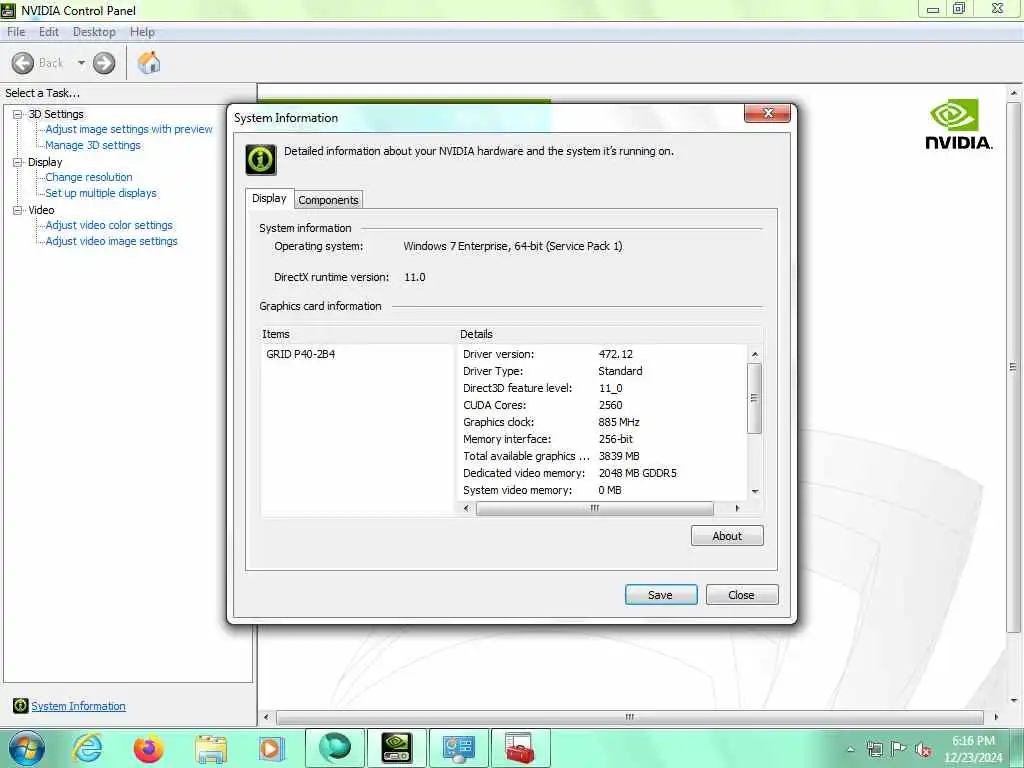The height and width of the screenshot is (768, 1024).
Task: Select GRID P40-2B4 in Items list
Action: [x=300, y=354]
